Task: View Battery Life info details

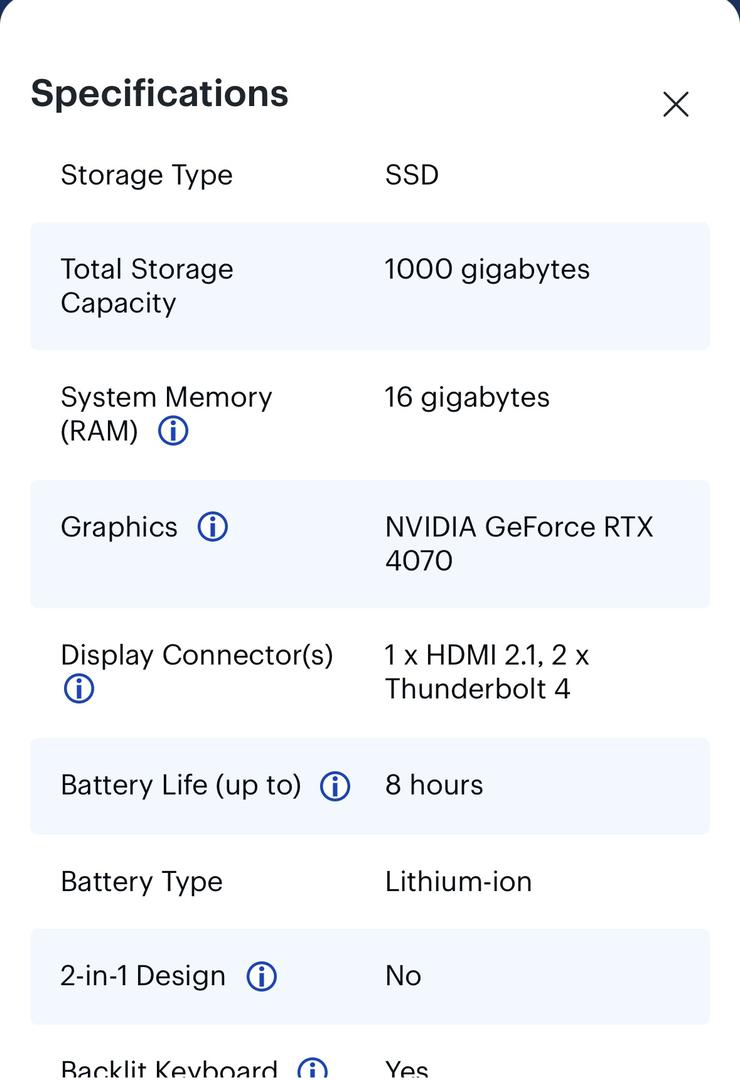Action: pos(335,786)
